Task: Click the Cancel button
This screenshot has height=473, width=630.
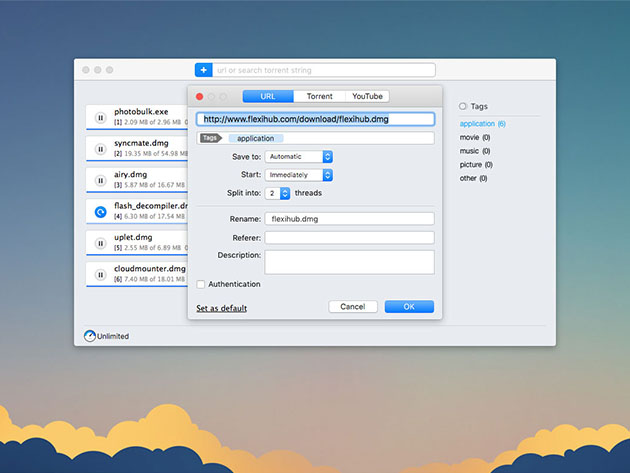Action: click(x=352, y=307)
